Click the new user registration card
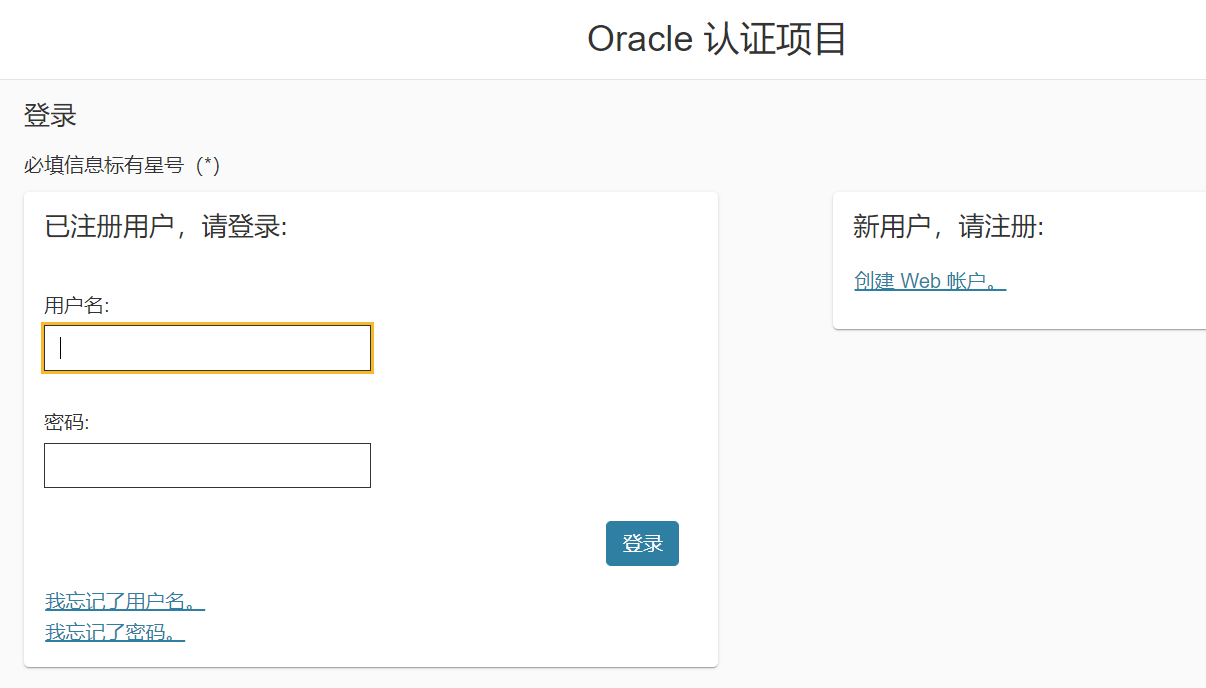This screenshot has height=688, width=1206. click(1010, 260)
